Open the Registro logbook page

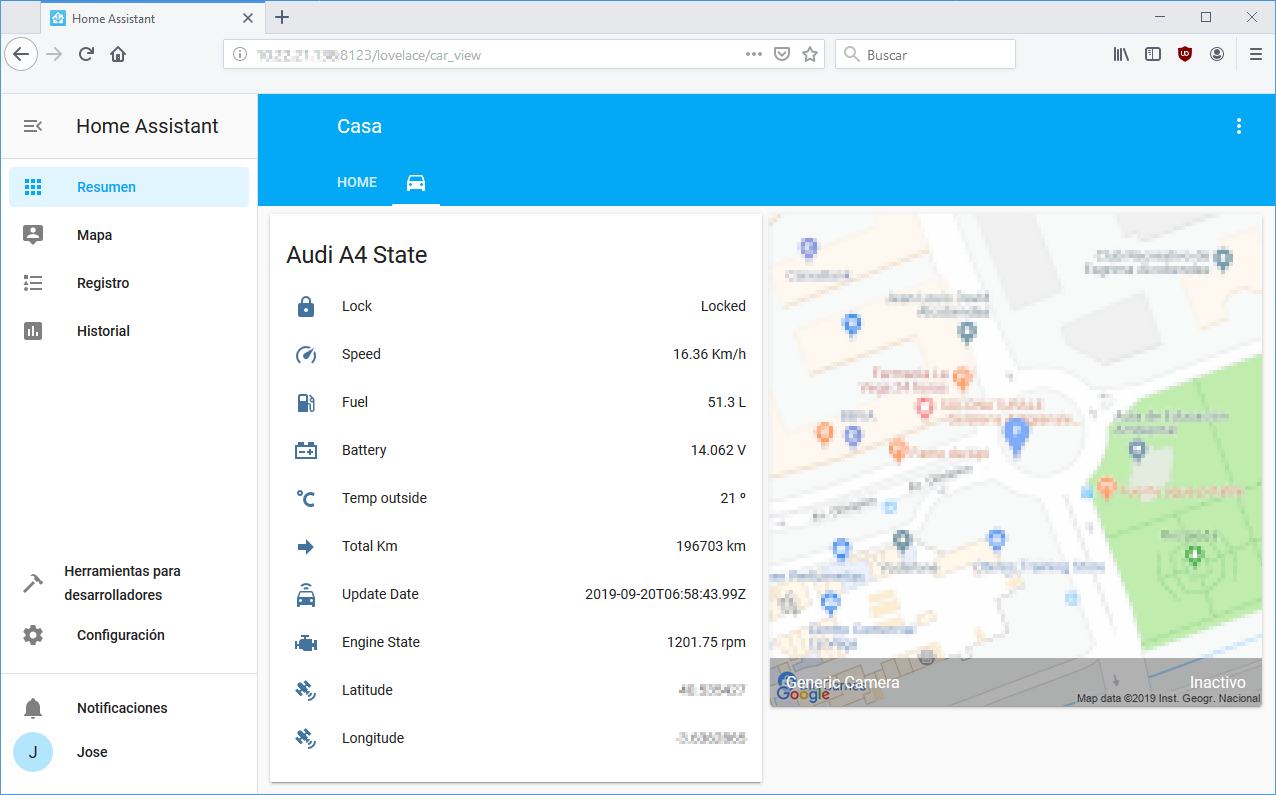[x=129, y=283]
